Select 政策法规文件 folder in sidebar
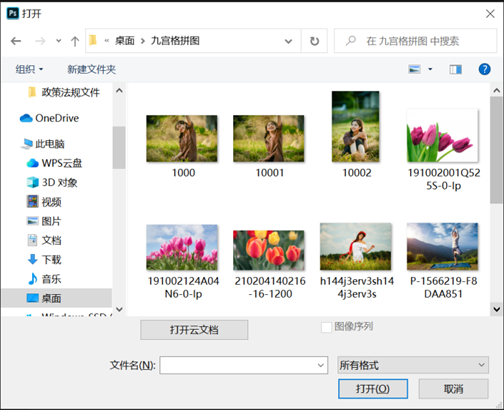 [64, 92]
